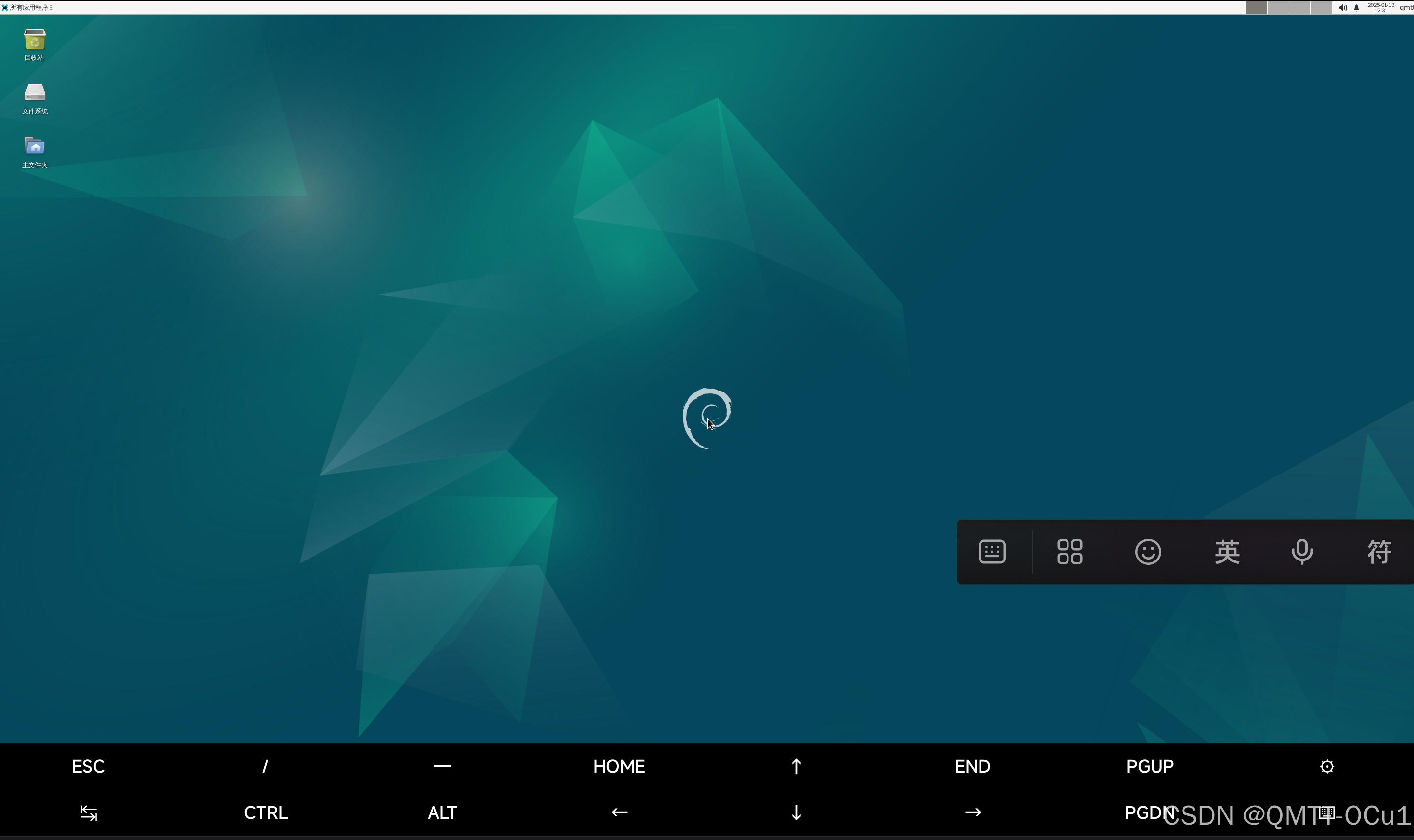Viewport: 1414px width, 840px height.
Task: Click the keyboard icon in input toolbar
Action: pos(991,552)
